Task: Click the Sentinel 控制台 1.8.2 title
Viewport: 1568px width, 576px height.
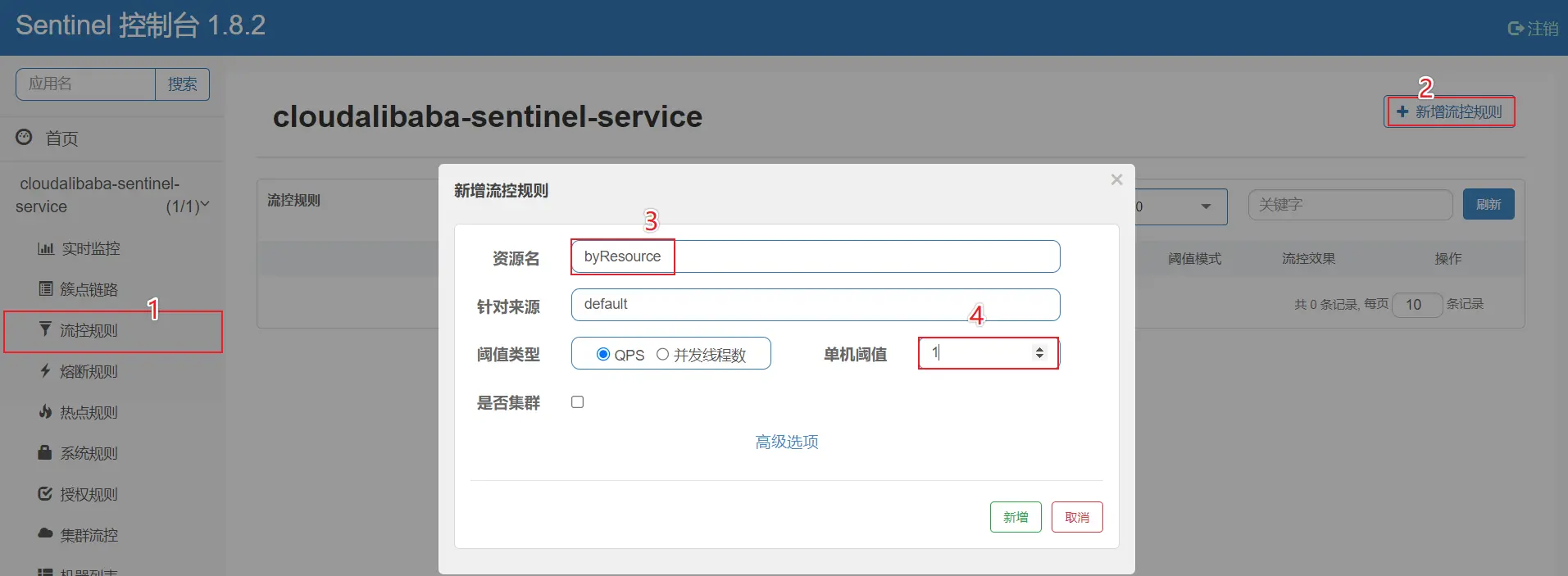Action: [x=140, y=25]
